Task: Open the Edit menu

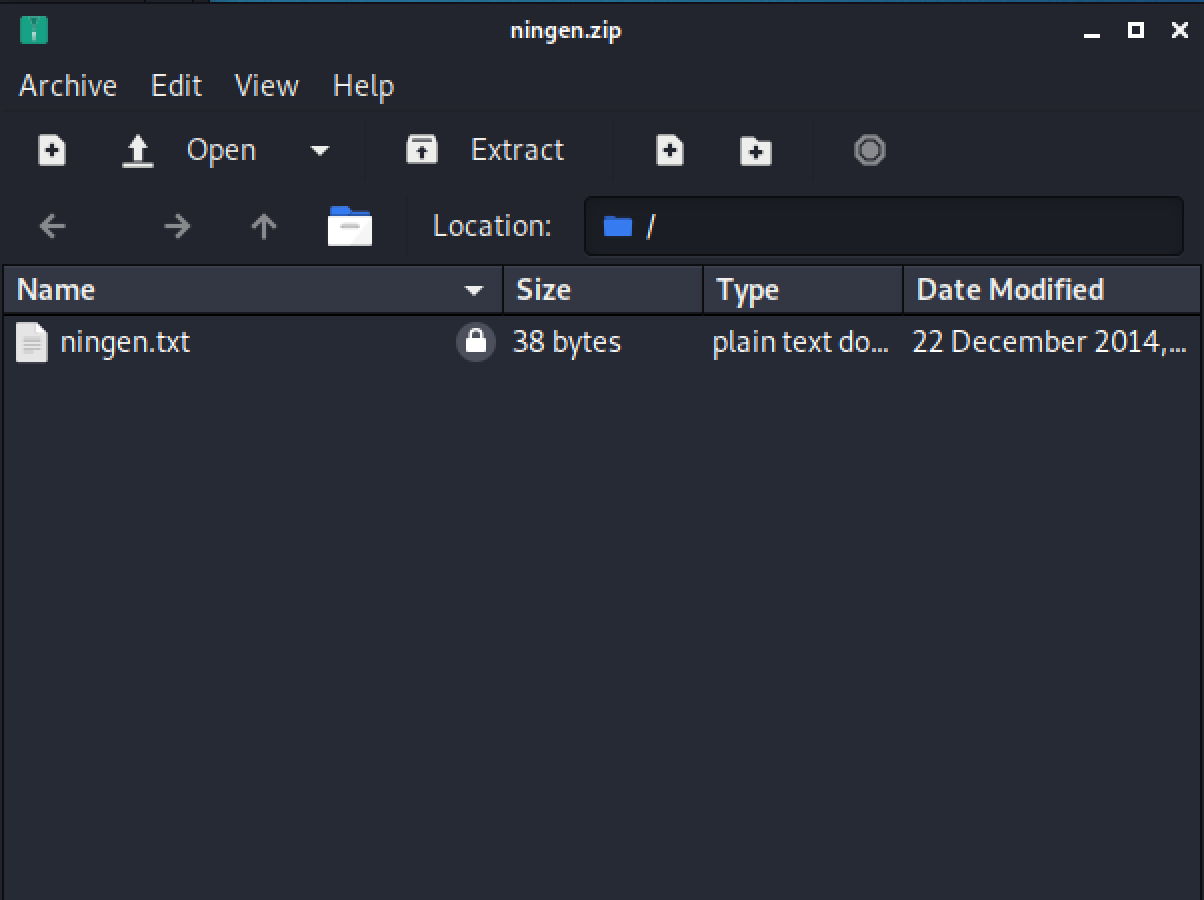Action: tap(176, 86)
